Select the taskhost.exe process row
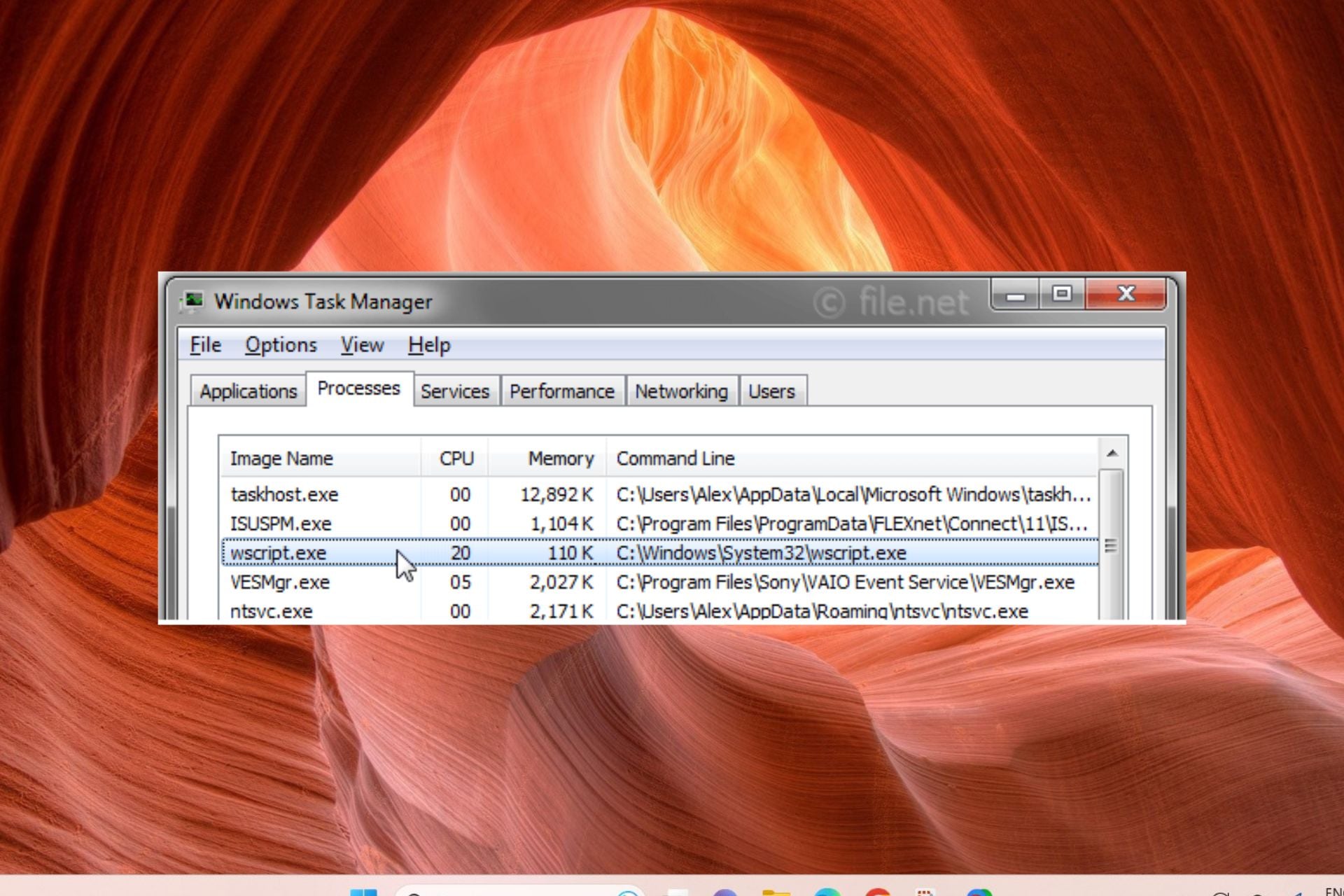Image resolution: width=1344 pixels, height=896 pixels. [x=284, y=495]
